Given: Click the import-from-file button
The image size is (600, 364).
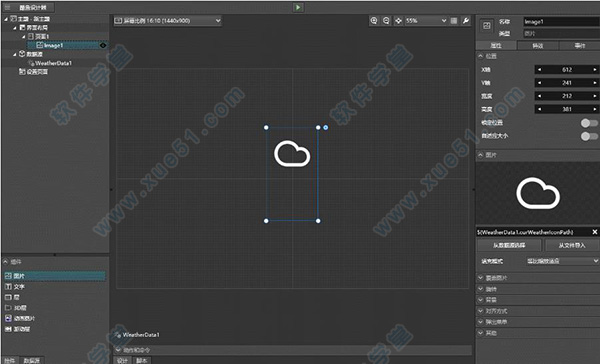Looking at the screenshot, I should click(x=572, y=245).
